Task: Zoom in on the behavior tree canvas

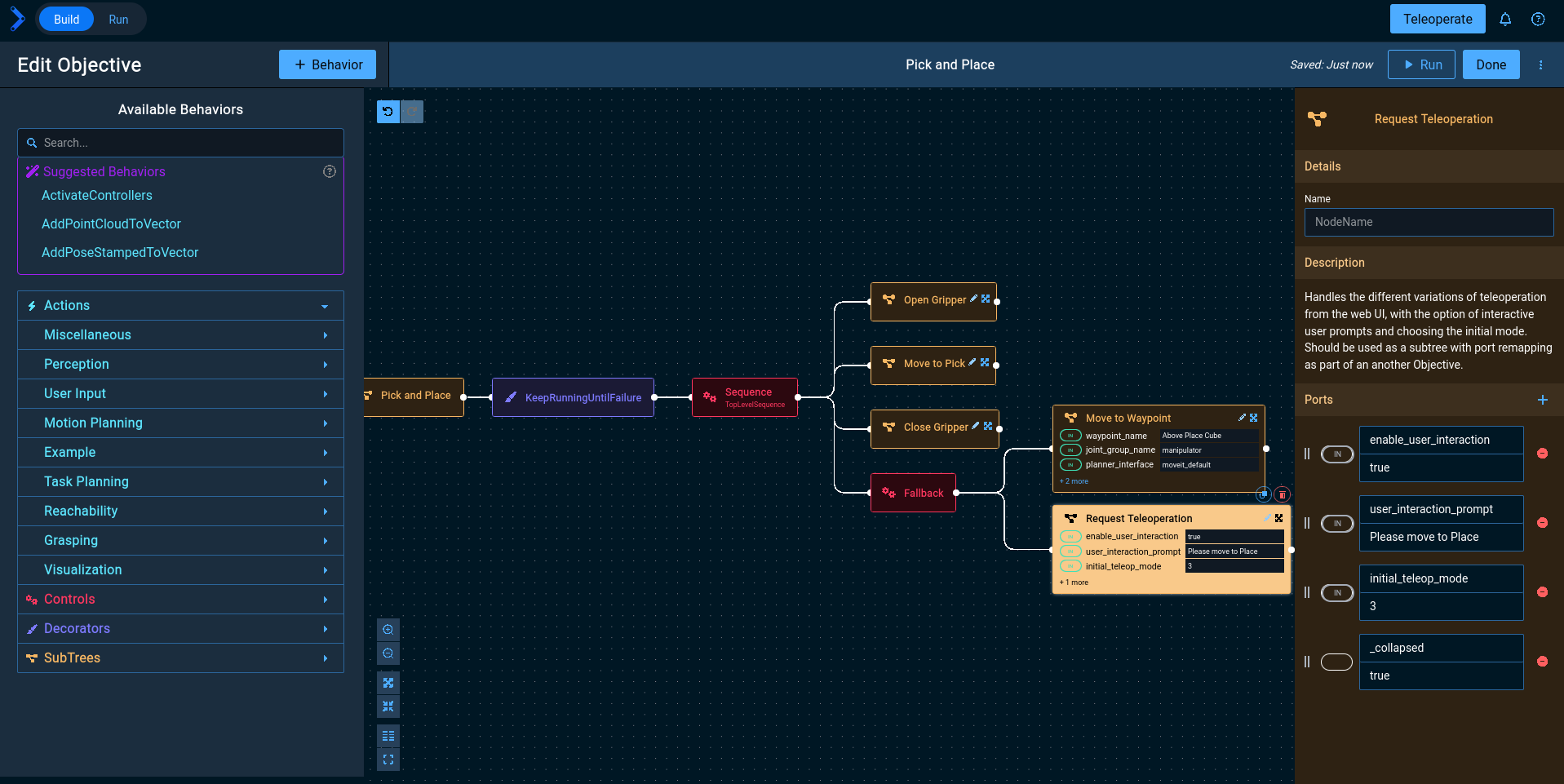Action: pyautogui.click(x=388, y=630)
